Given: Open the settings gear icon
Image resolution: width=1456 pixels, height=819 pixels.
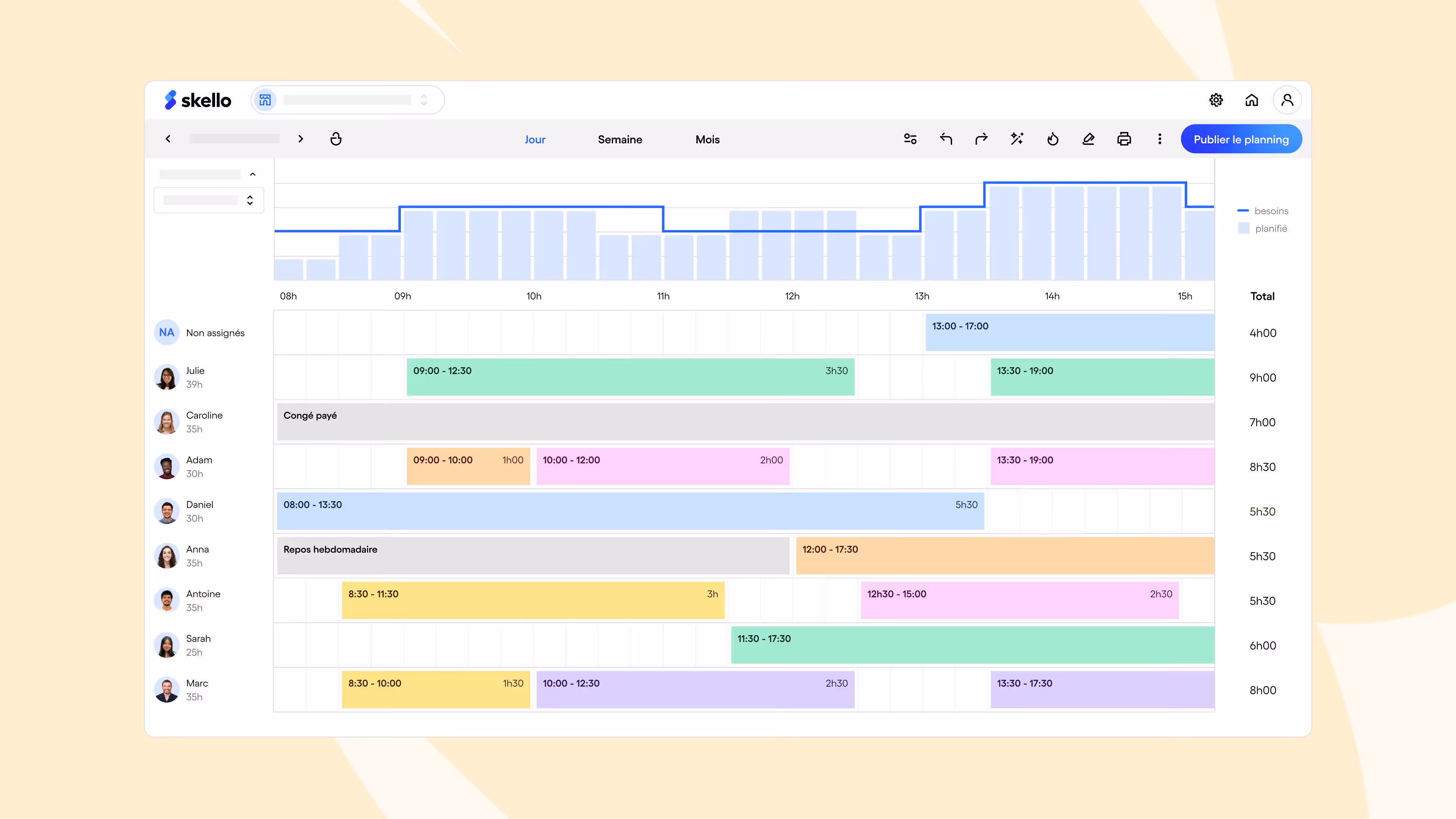Looking at the screenshot, I should pyautogui.click(x=1216, y=100).
